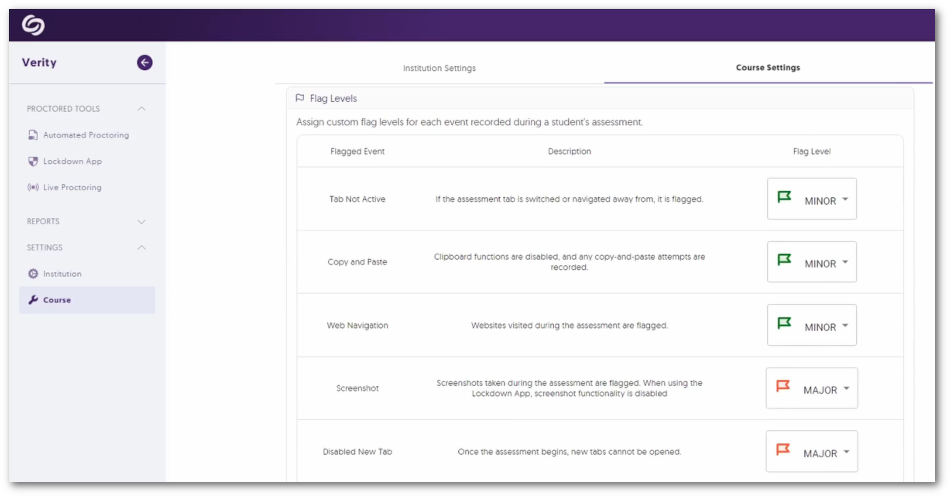Click the flag icon beside Flag Levels
The image size is (950, 497).
300,98
